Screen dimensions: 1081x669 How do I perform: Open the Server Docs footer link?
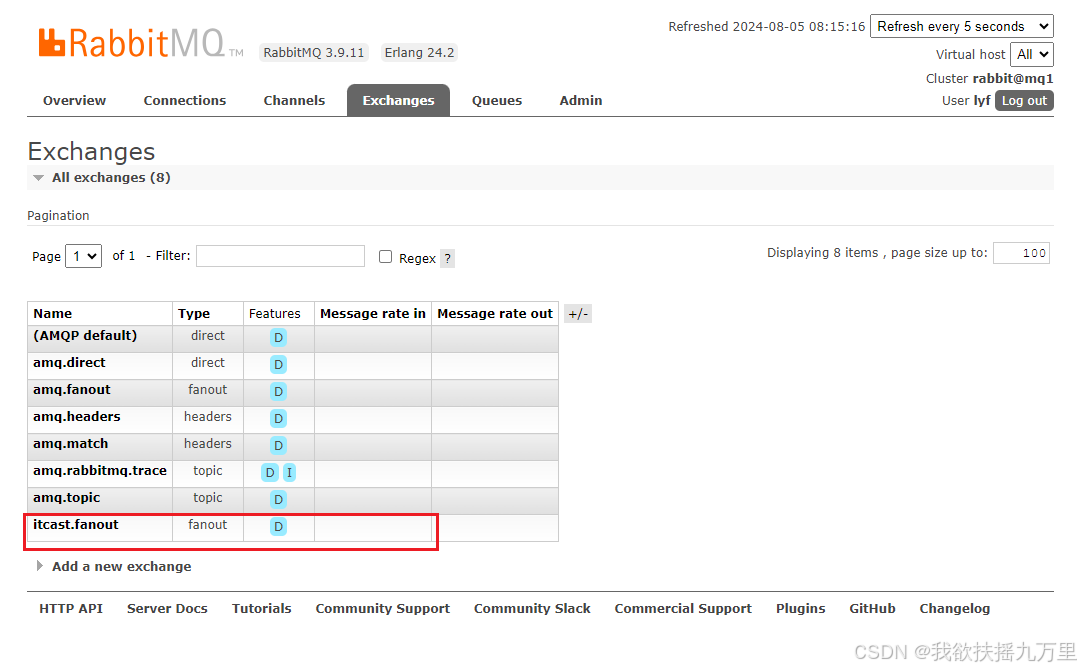click(168, 609)
